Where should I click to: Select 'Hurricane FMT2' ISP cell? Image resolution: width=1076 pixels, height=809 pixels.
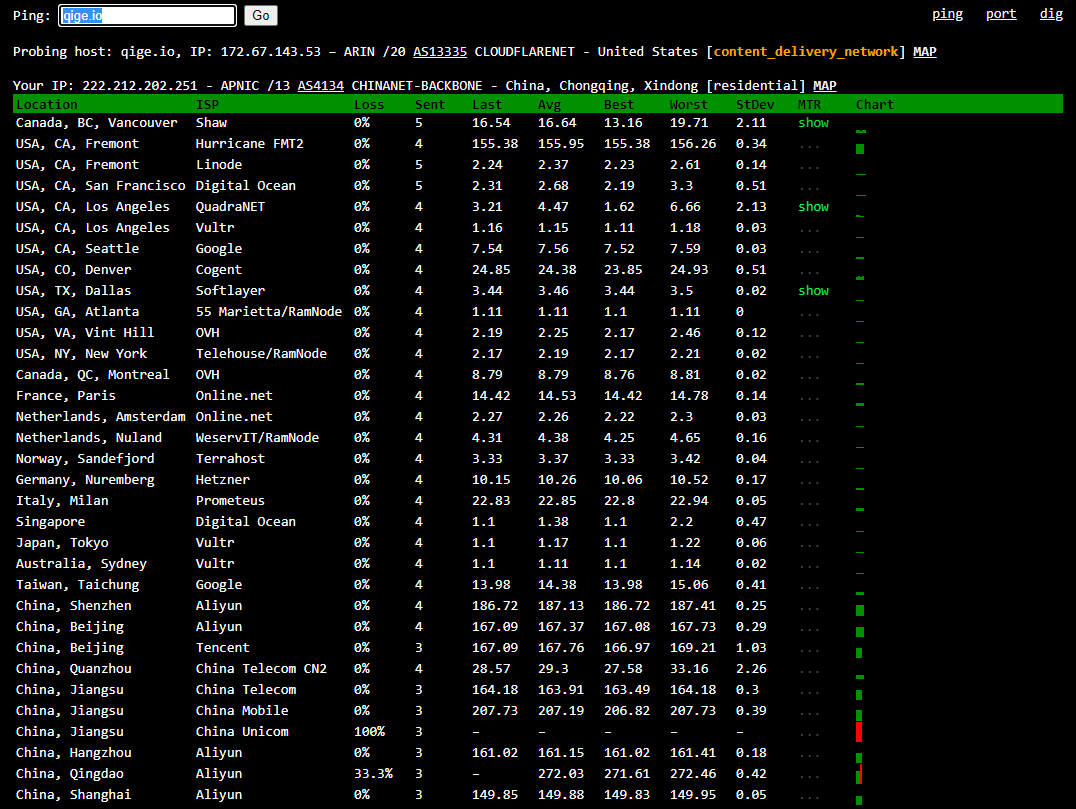point(249,144)
